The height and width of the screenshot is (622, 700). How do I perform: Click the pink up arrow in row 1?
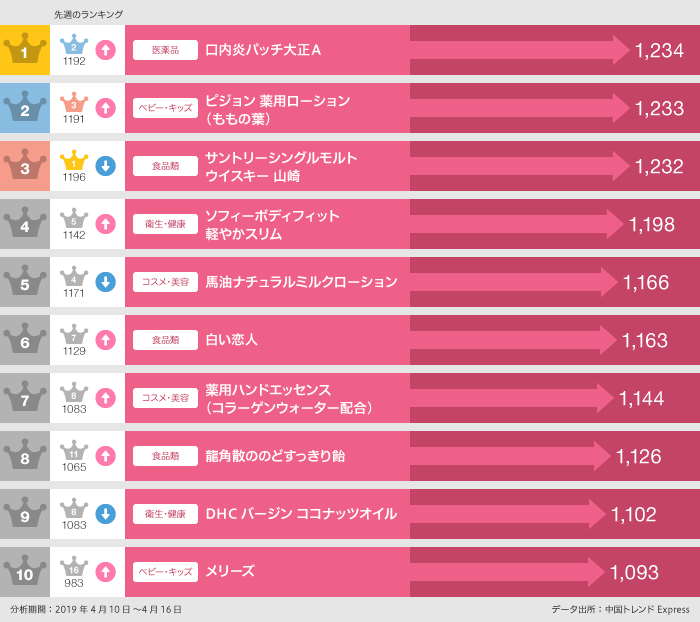pos(106,50)
